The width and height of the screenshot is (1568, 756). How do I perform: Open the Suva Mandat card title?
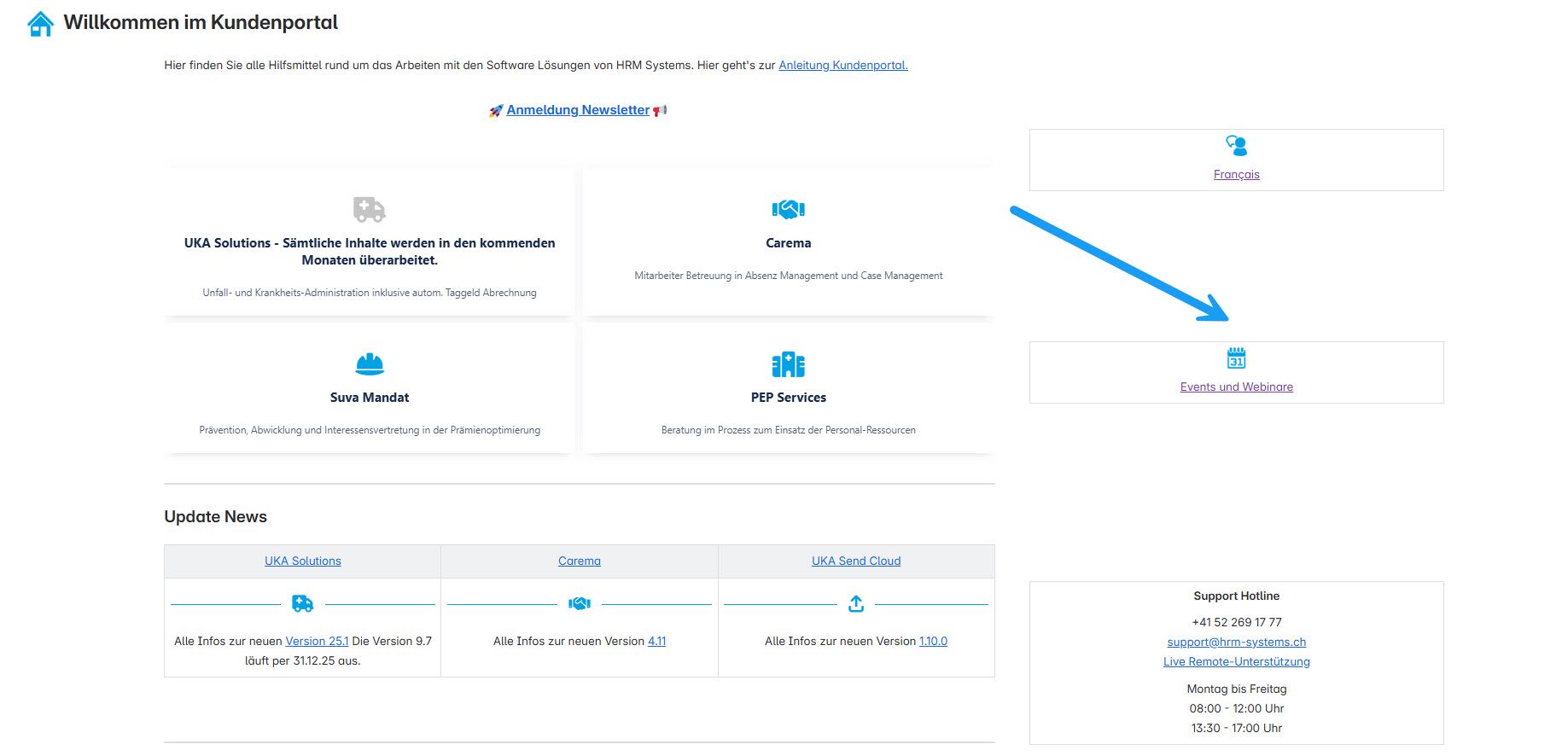tap(370, 398)
